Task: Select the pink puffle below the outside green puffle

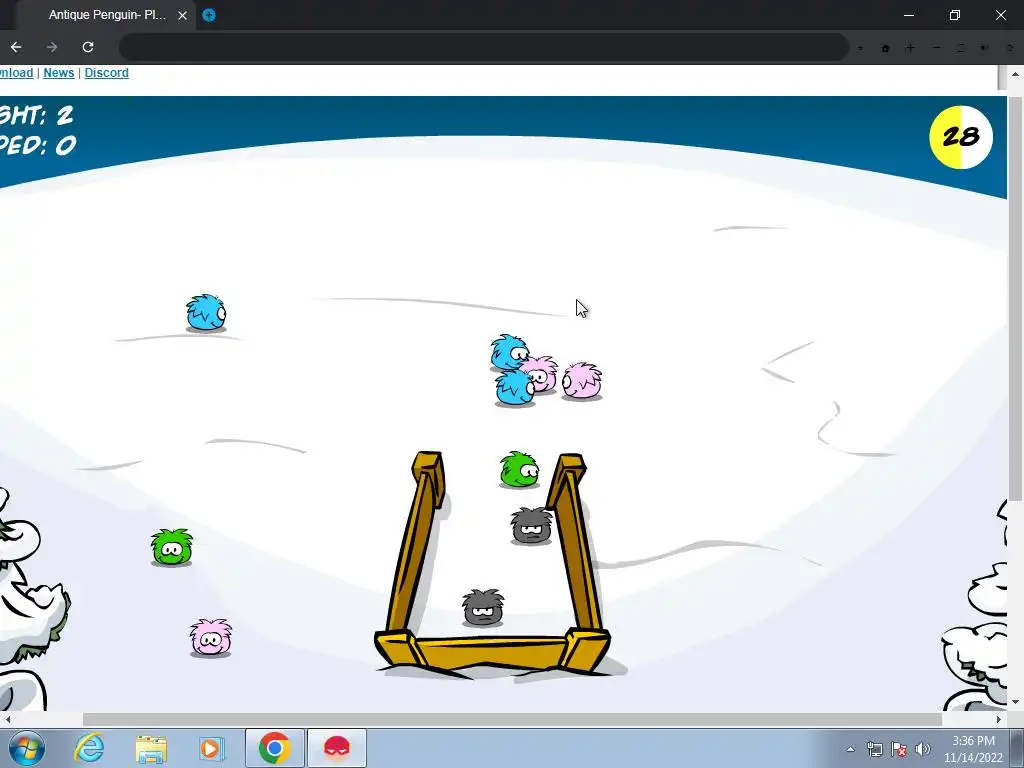Action: pyautogui.click(x=210, y=637)
